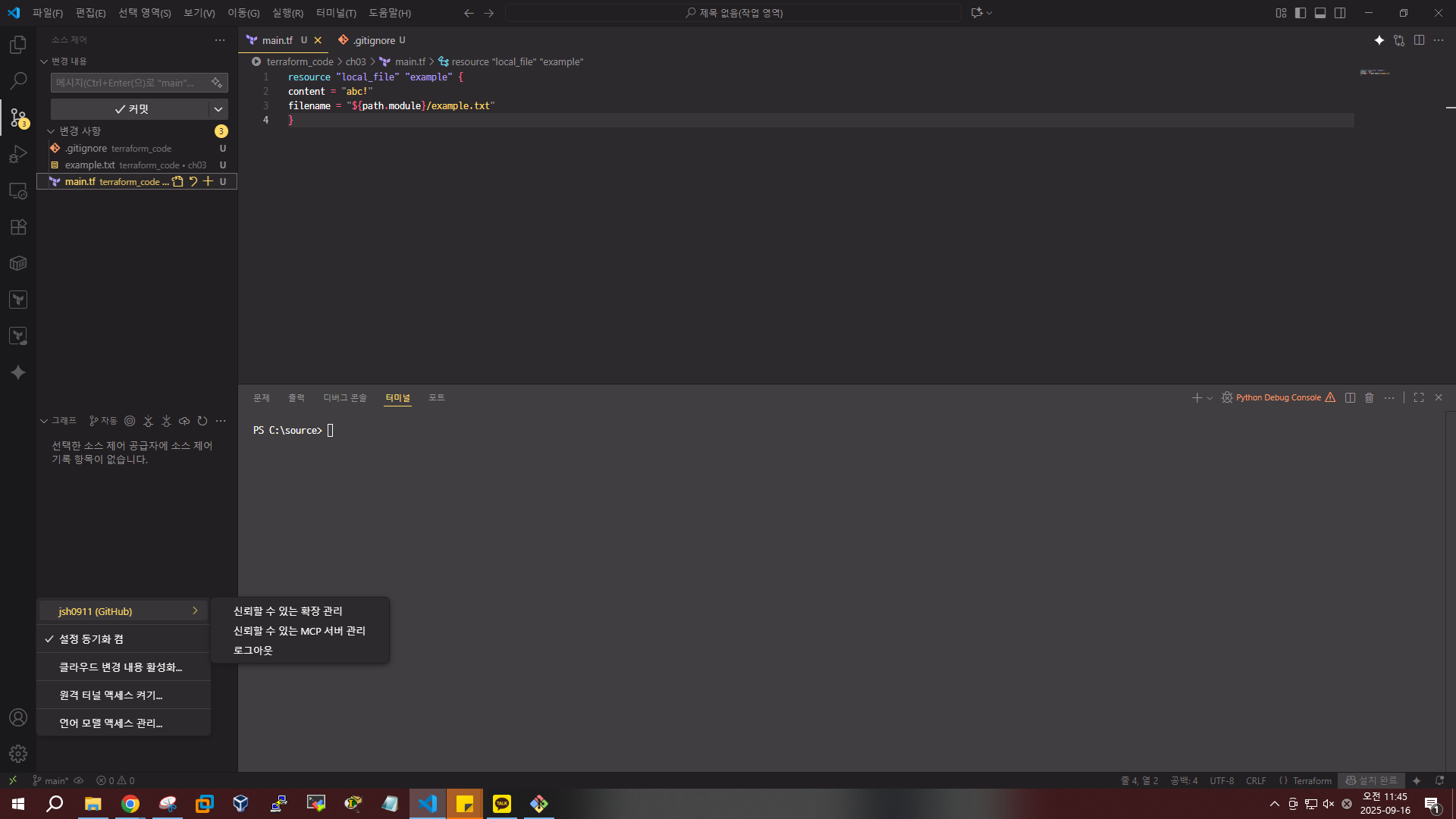Switch to the Output (출력) panel tab

(296, 398)
